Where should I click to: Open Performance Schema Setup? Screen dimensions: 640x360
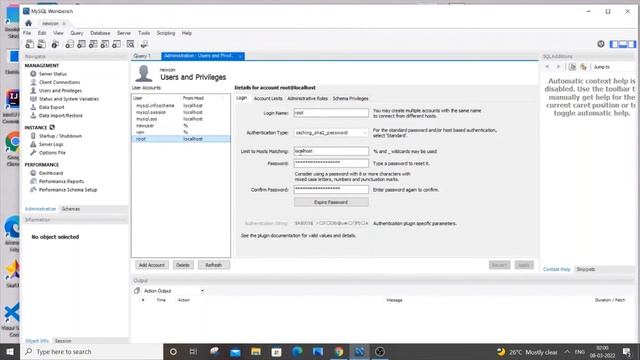[x=68, y=190]
